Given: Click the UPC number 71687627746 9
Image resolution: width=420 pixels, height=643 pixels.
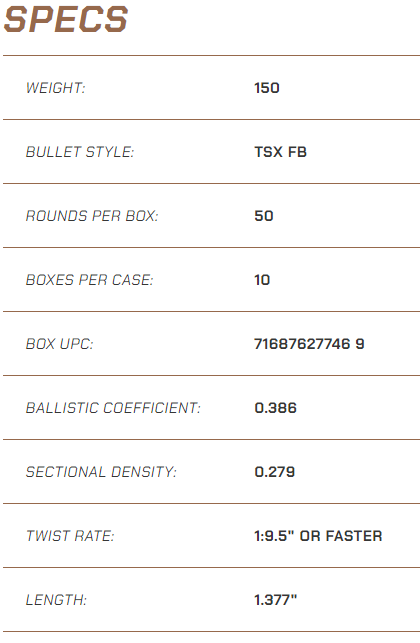Looking at the screenshot, I should tap(309, 344).
